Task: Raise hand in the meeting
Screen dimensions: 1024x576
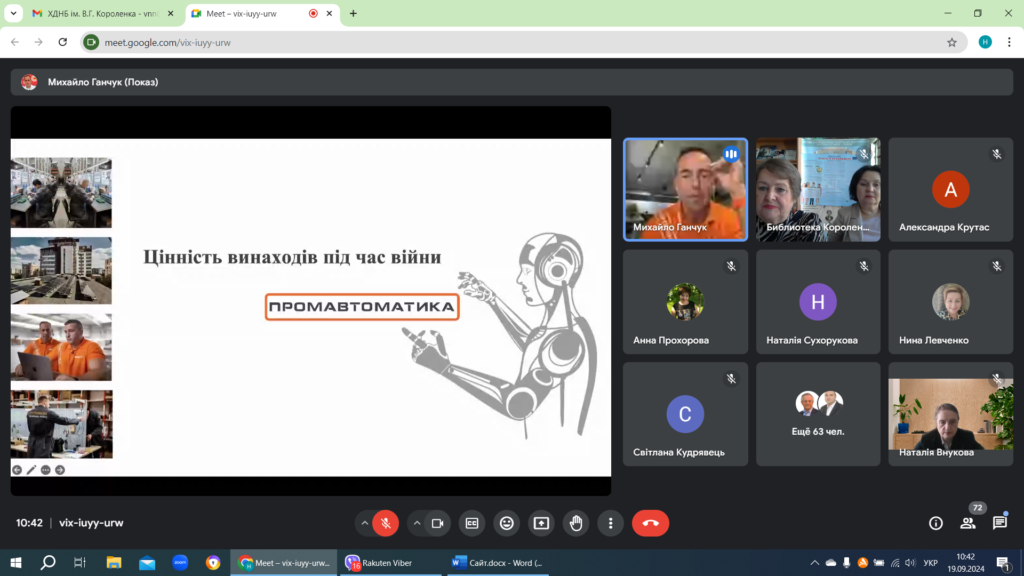Action: tap(576, 523)
